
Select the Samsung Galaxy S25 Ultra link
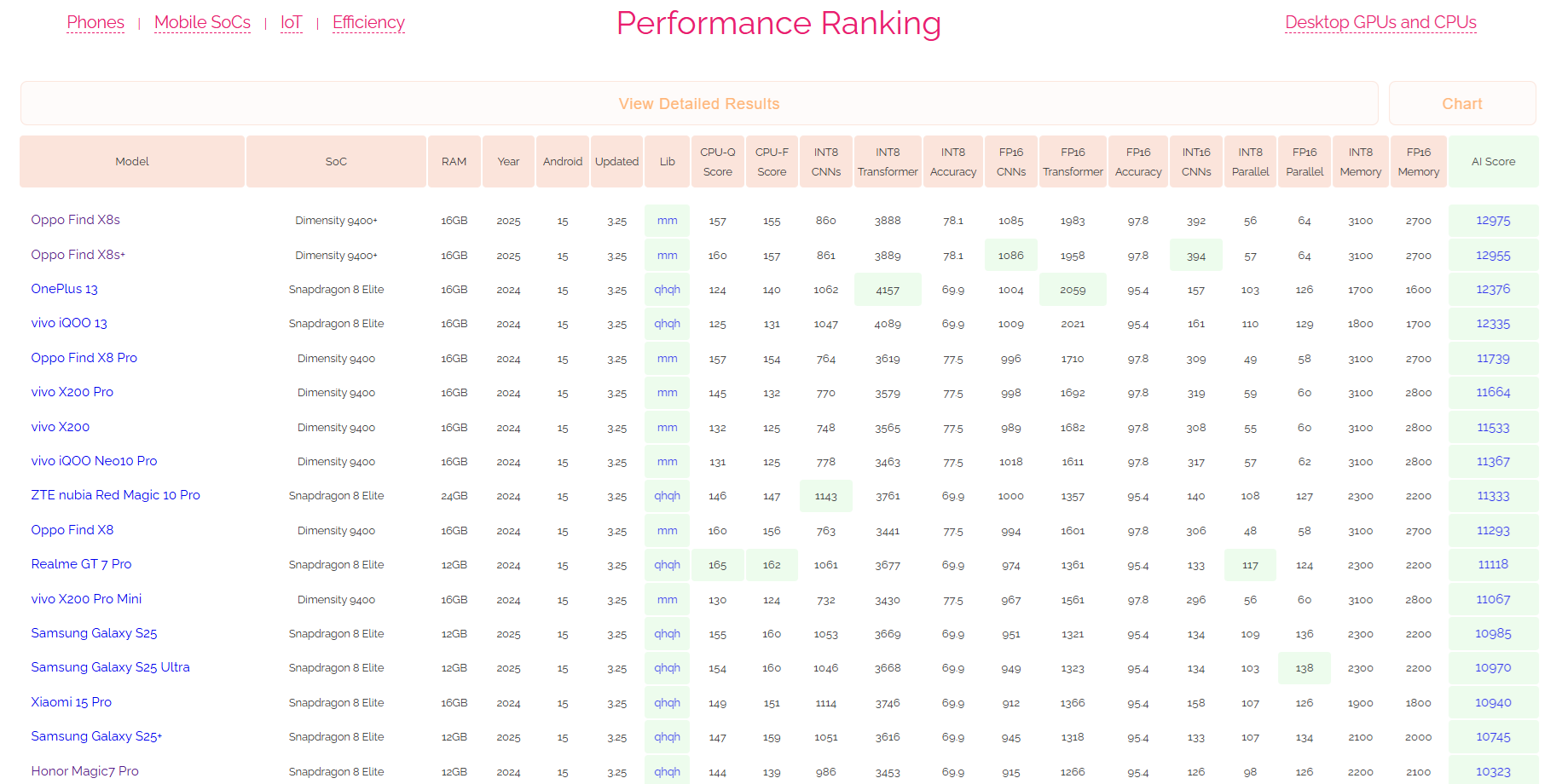coord(111,667)
